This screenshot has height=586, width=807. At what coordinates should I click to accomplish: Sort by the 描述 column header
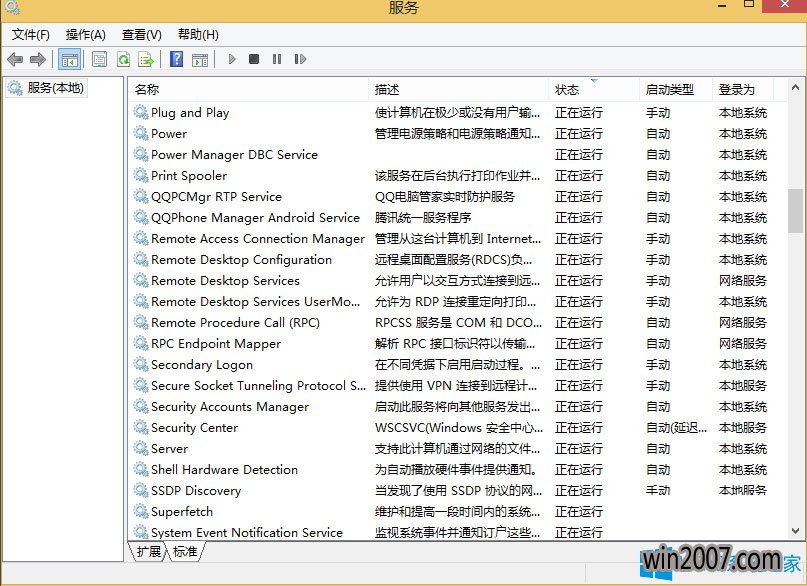(459, 90)
